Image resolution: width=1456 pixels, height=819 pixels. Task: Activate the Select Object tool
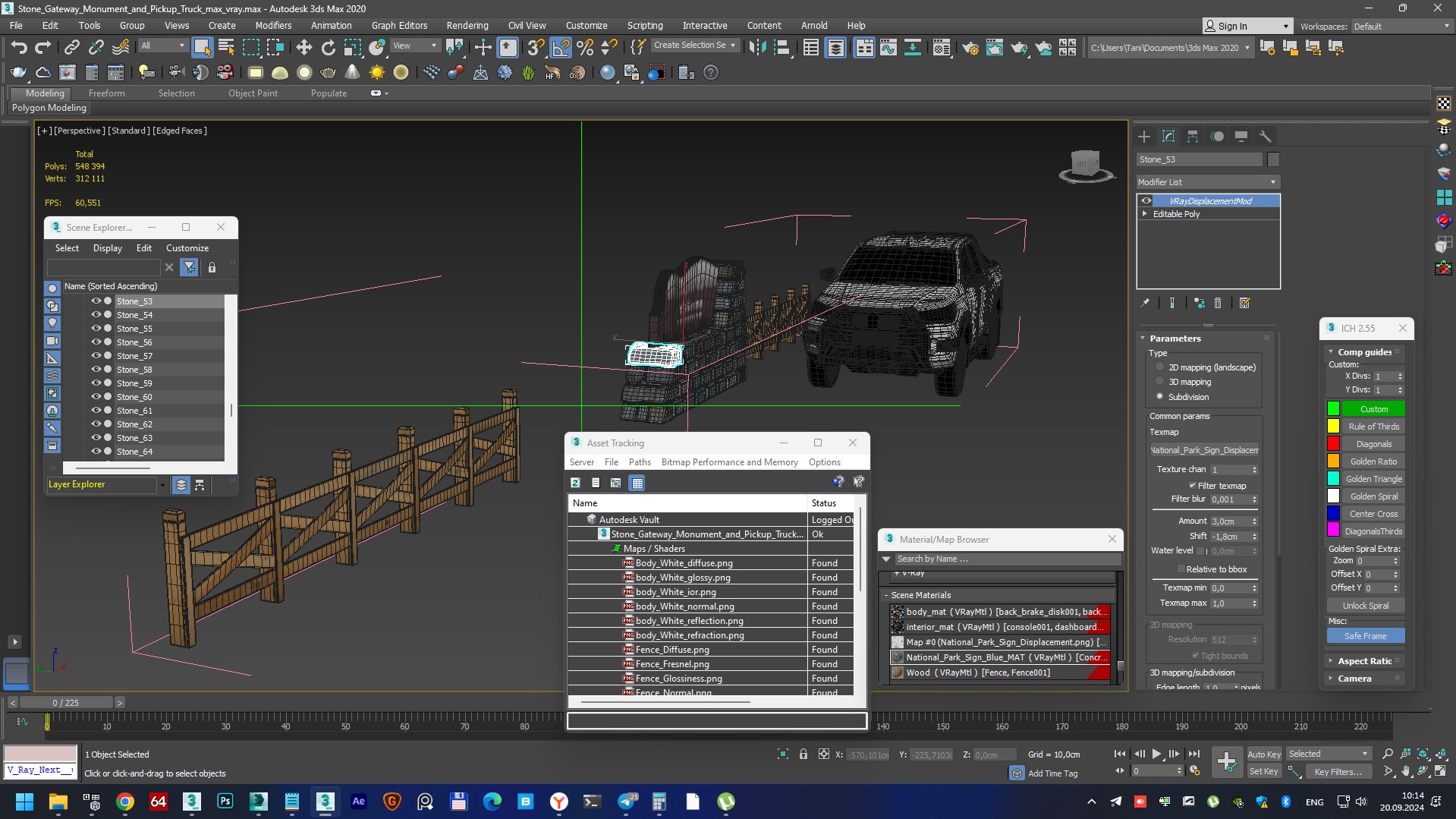202,48
